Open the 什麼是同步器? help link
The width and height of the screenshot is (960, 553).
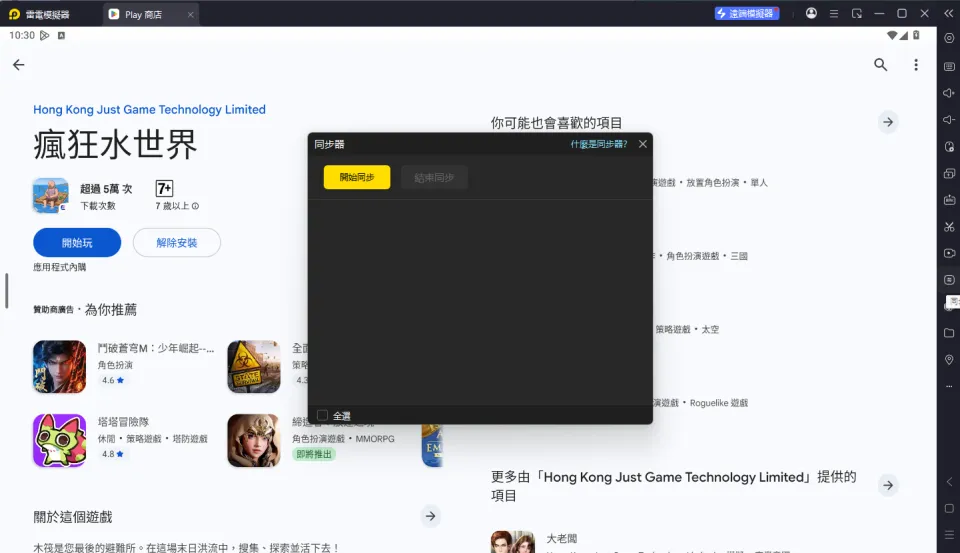tap(599, 144)
